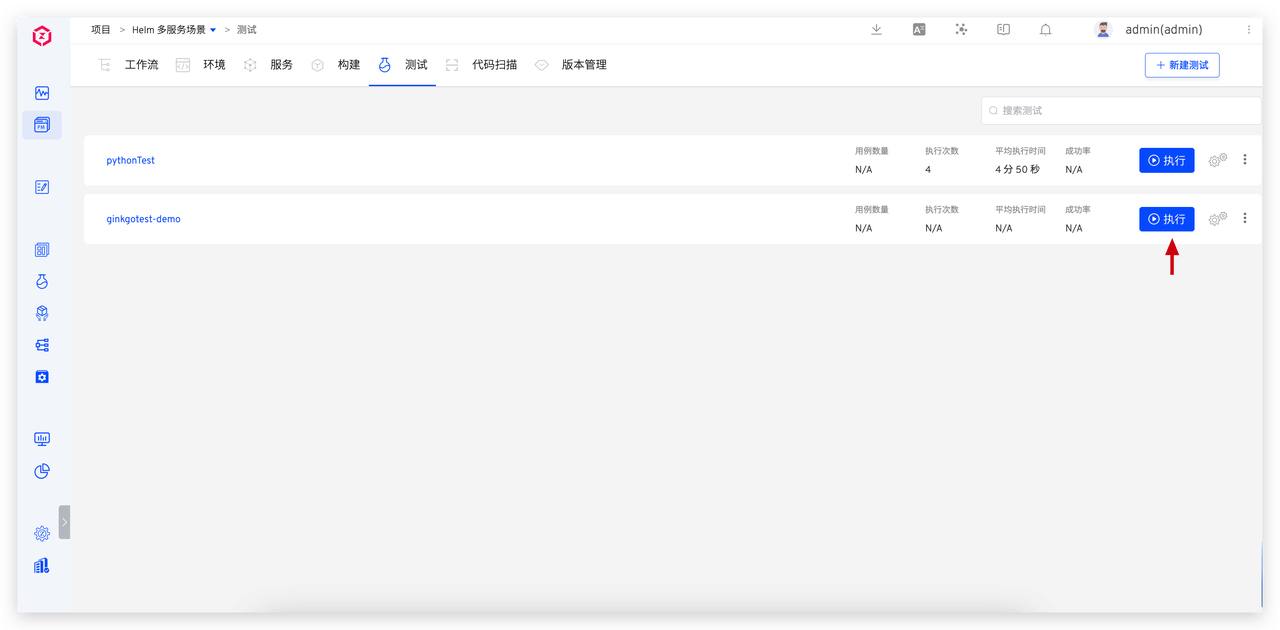Open more options menu for pythonTest
The width and height of the screenshot is (1280, 630).
pyautogui.click(x=1245, y=160)
